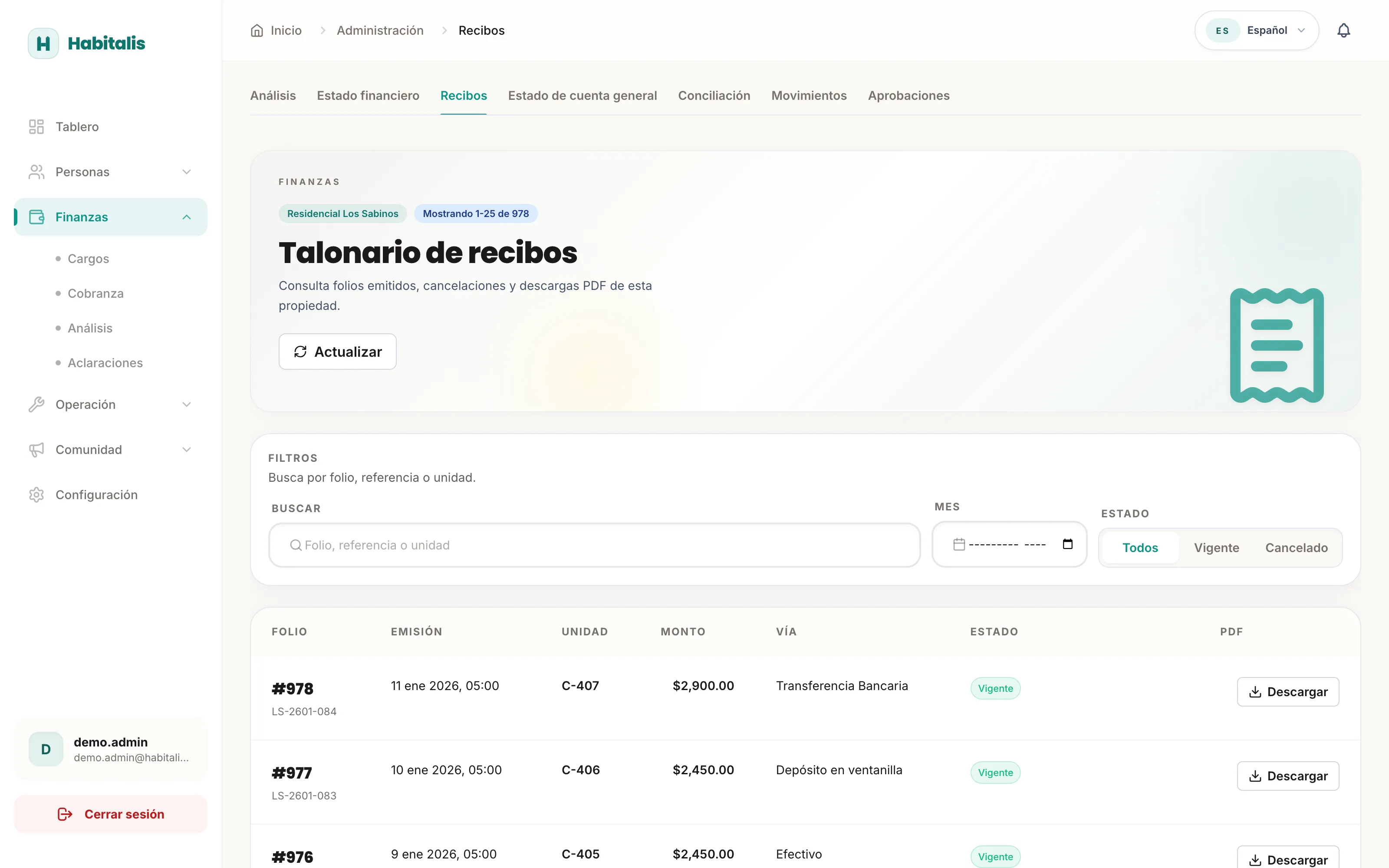Viewport: 1389px width, 868px height.
Task: Click the demo.admin user card
Action: pyautogui.click(x=111, y=749)
